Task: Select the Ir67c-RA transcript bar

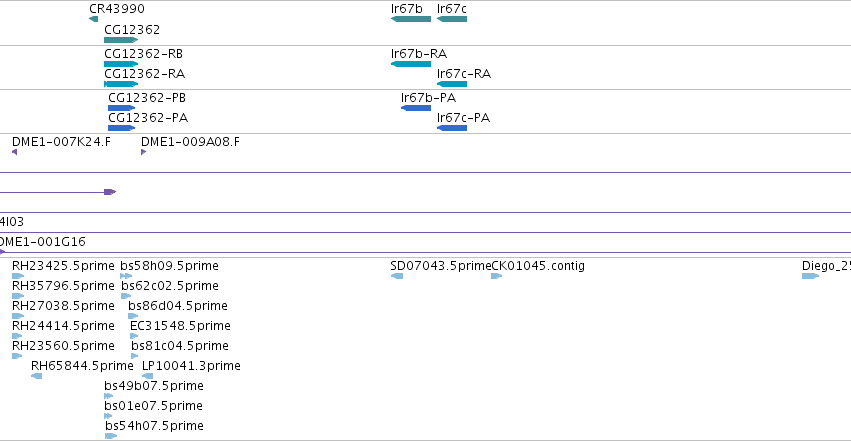Action: coord(452,84)
